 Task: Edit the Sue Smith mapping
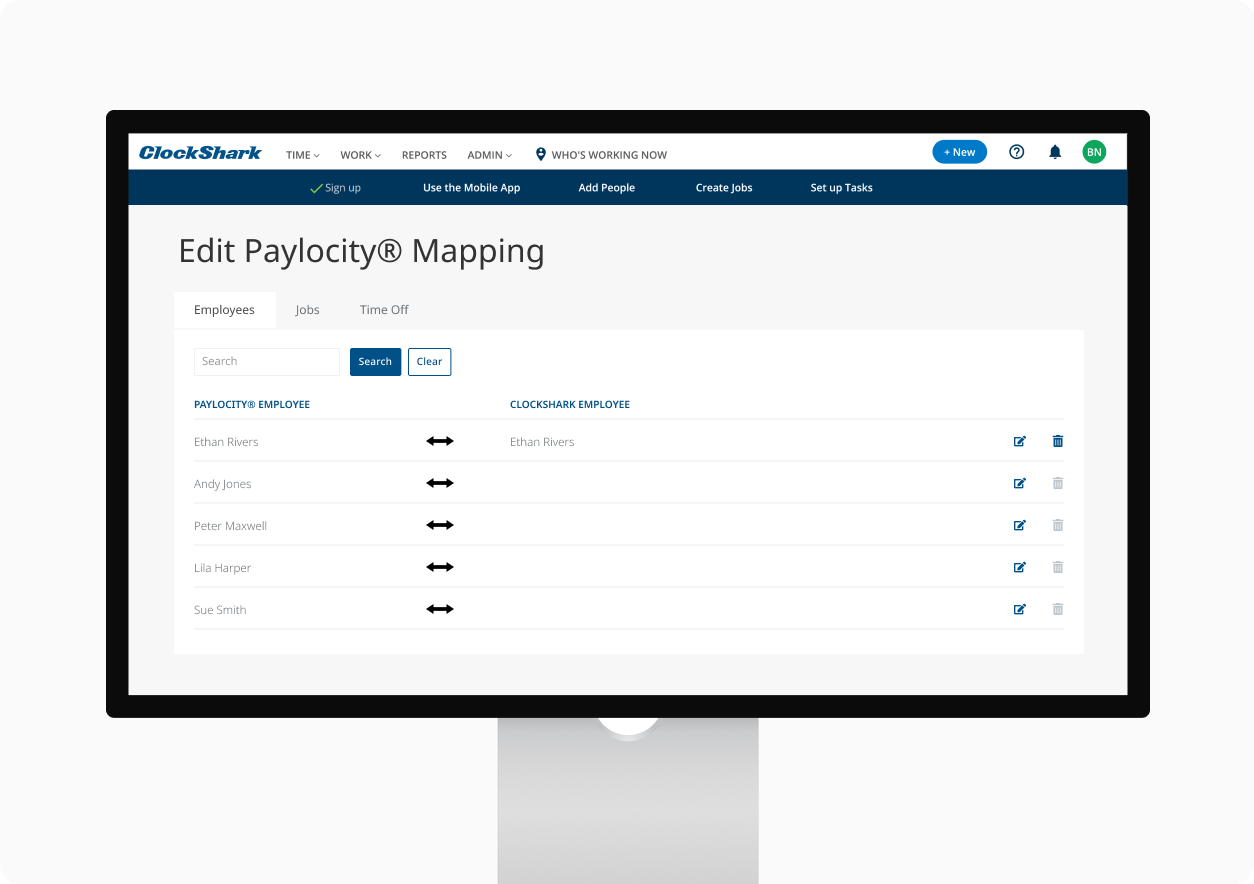coord(1020,609)
